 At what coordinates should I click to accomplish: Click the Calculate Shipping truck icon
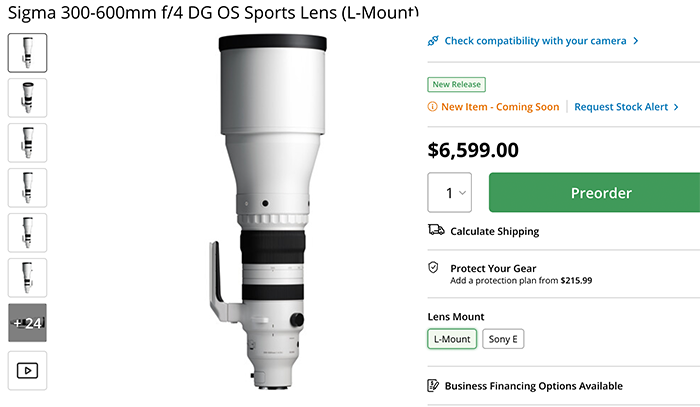(435, 231)
